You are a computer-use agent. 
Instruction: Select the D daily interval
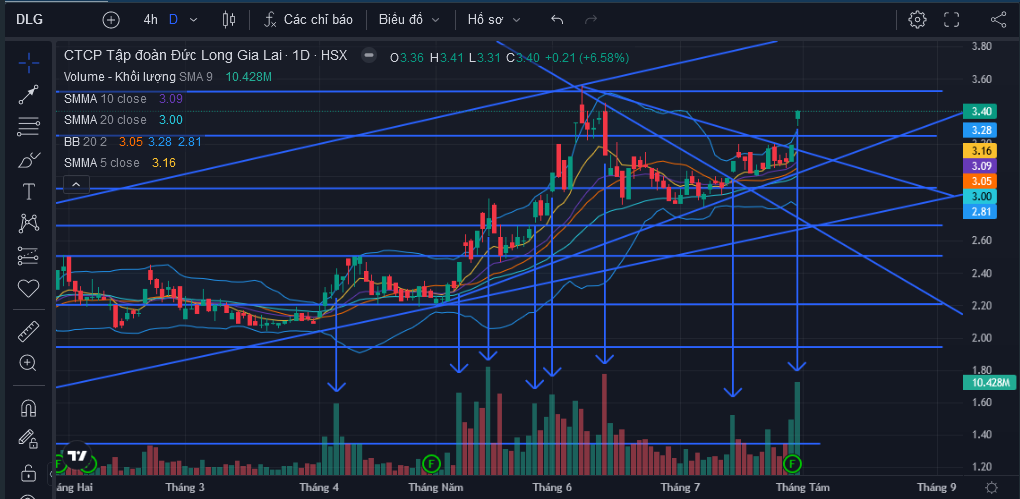coord(173,20)
